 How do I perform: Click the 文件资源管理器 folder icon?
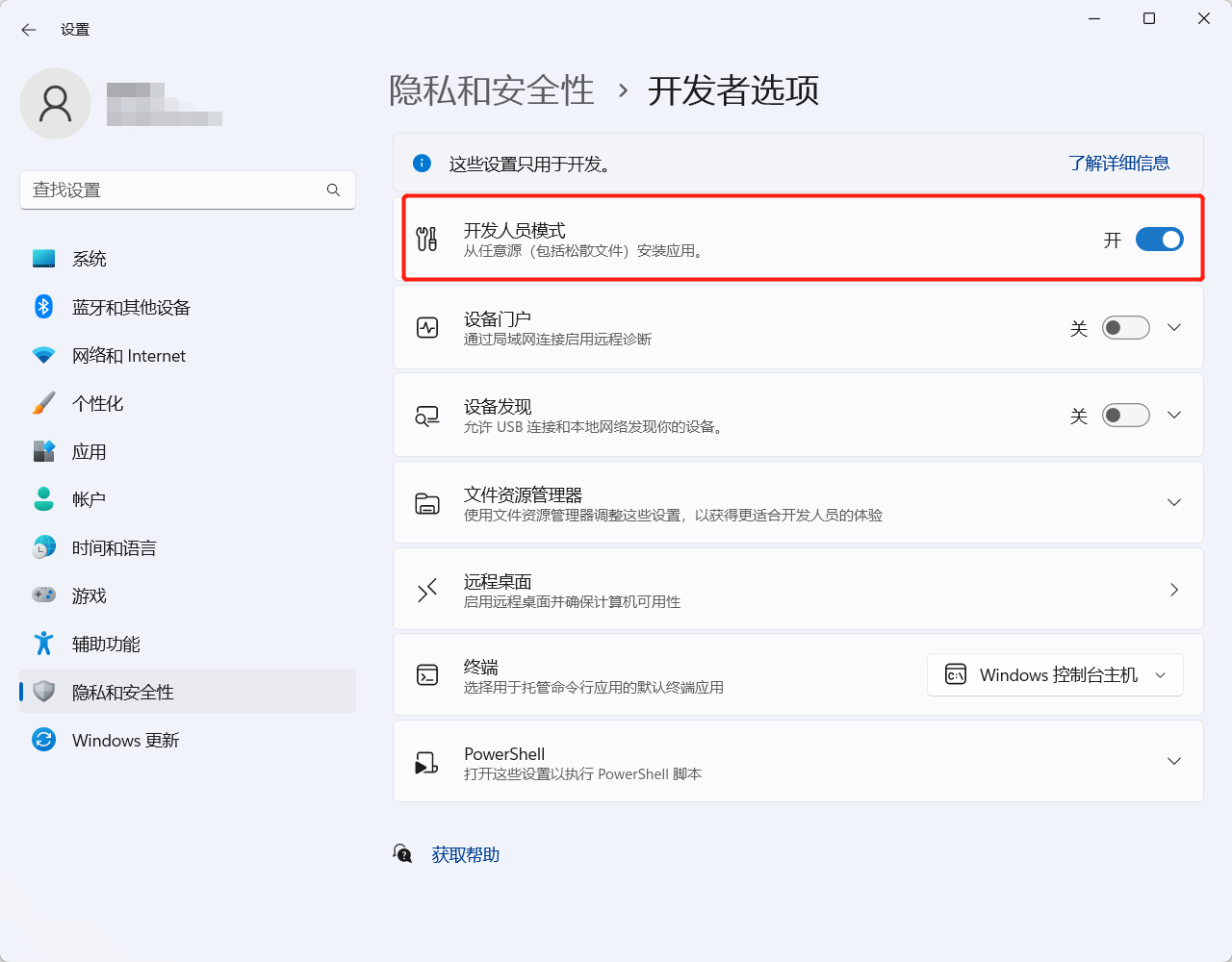click(427, 503)
